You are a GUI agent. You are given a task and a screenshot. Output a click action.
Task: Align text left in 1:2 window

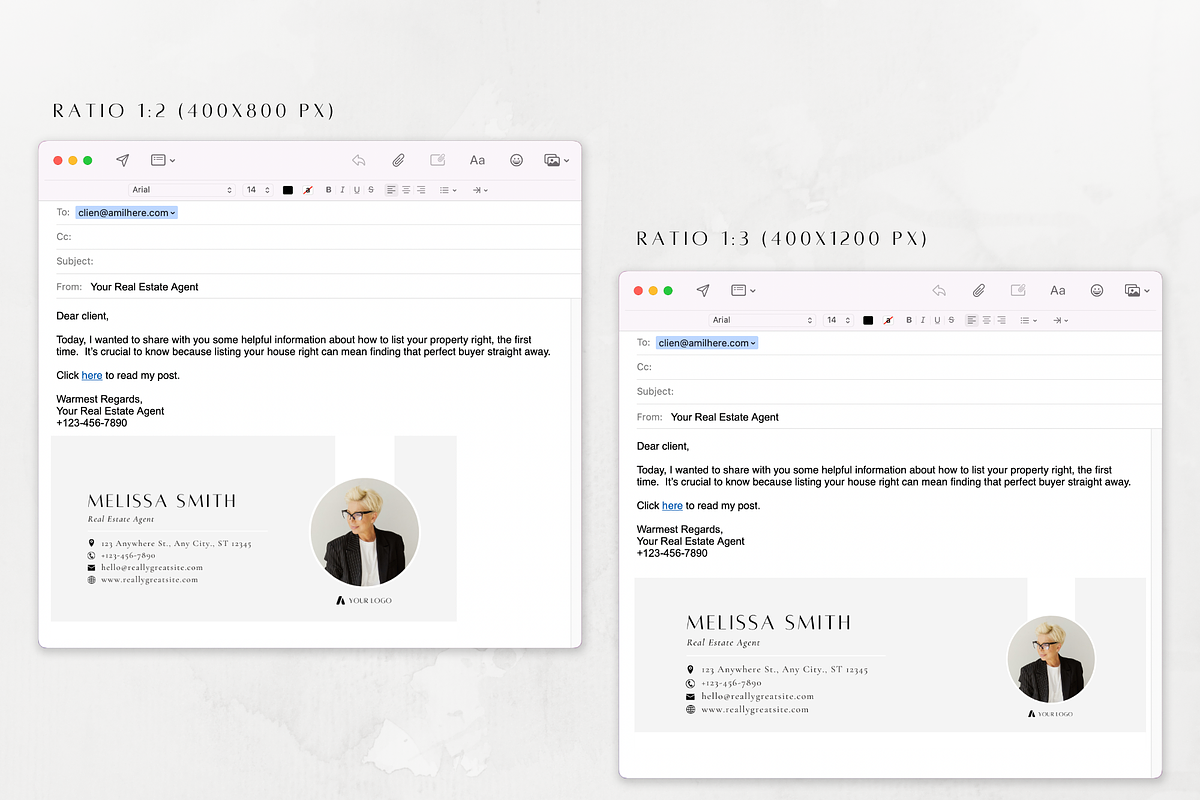pyautogui.click(x=392, y=190)
